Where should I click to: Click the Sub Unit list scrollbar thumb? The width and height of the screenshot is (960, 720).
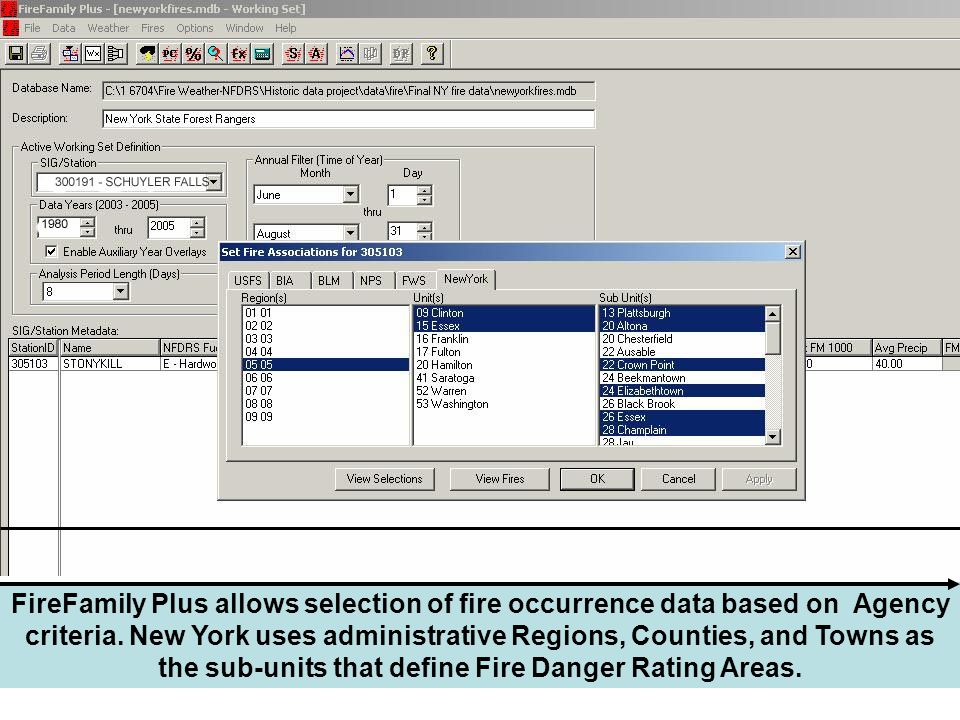[773, 338]
